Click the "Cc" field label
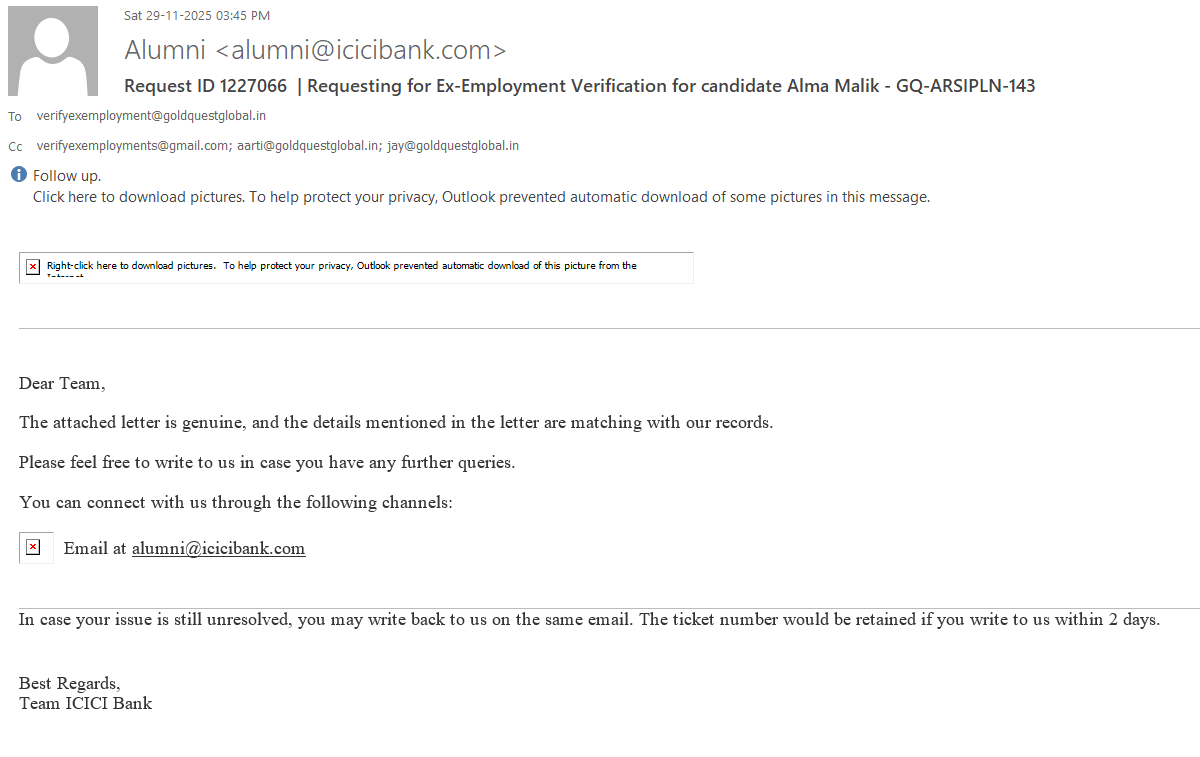Viewport: 1200px width, 757px height. click(15, 147)
